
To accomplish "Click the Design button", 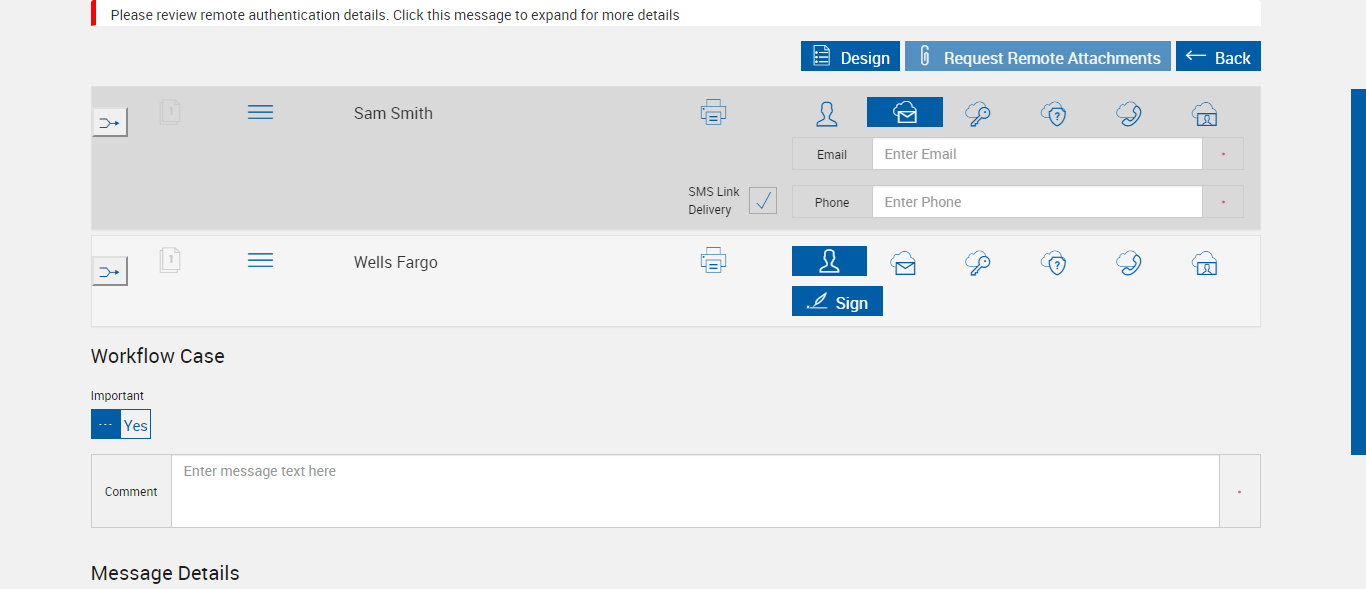I will click(x=850, y=57).
